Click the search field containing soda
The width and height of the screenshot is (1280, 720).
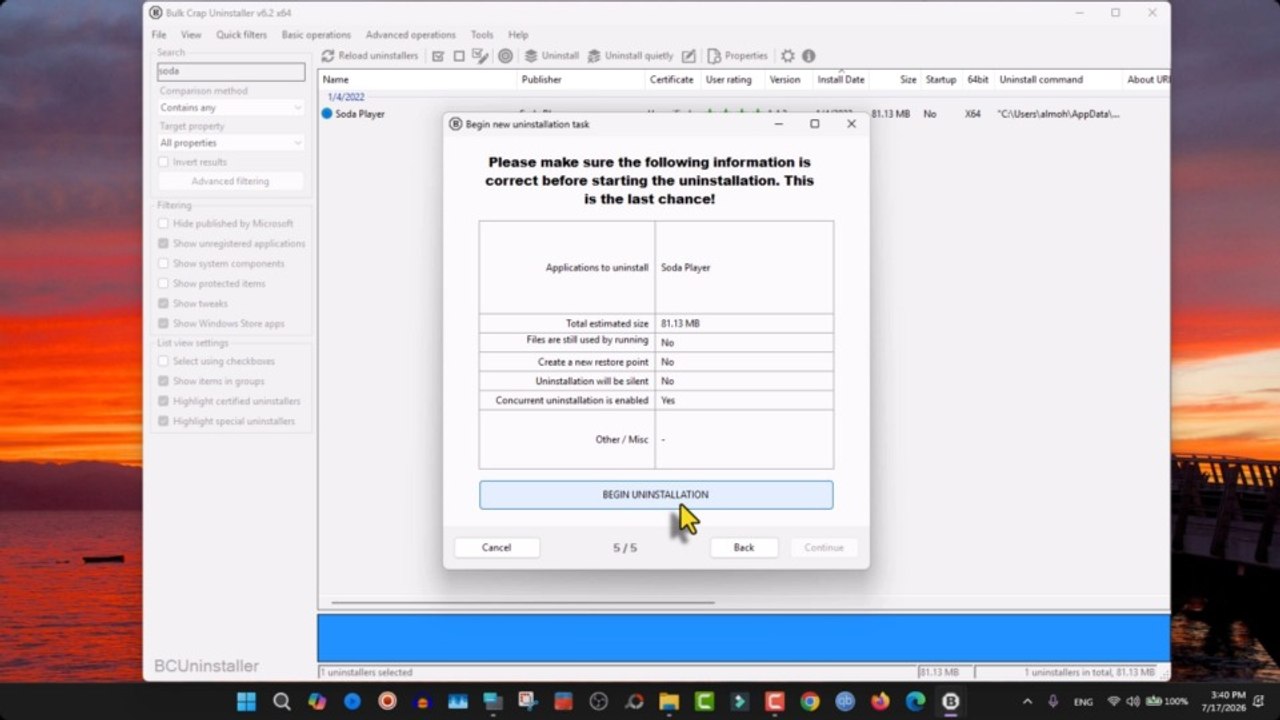[231, 72]
